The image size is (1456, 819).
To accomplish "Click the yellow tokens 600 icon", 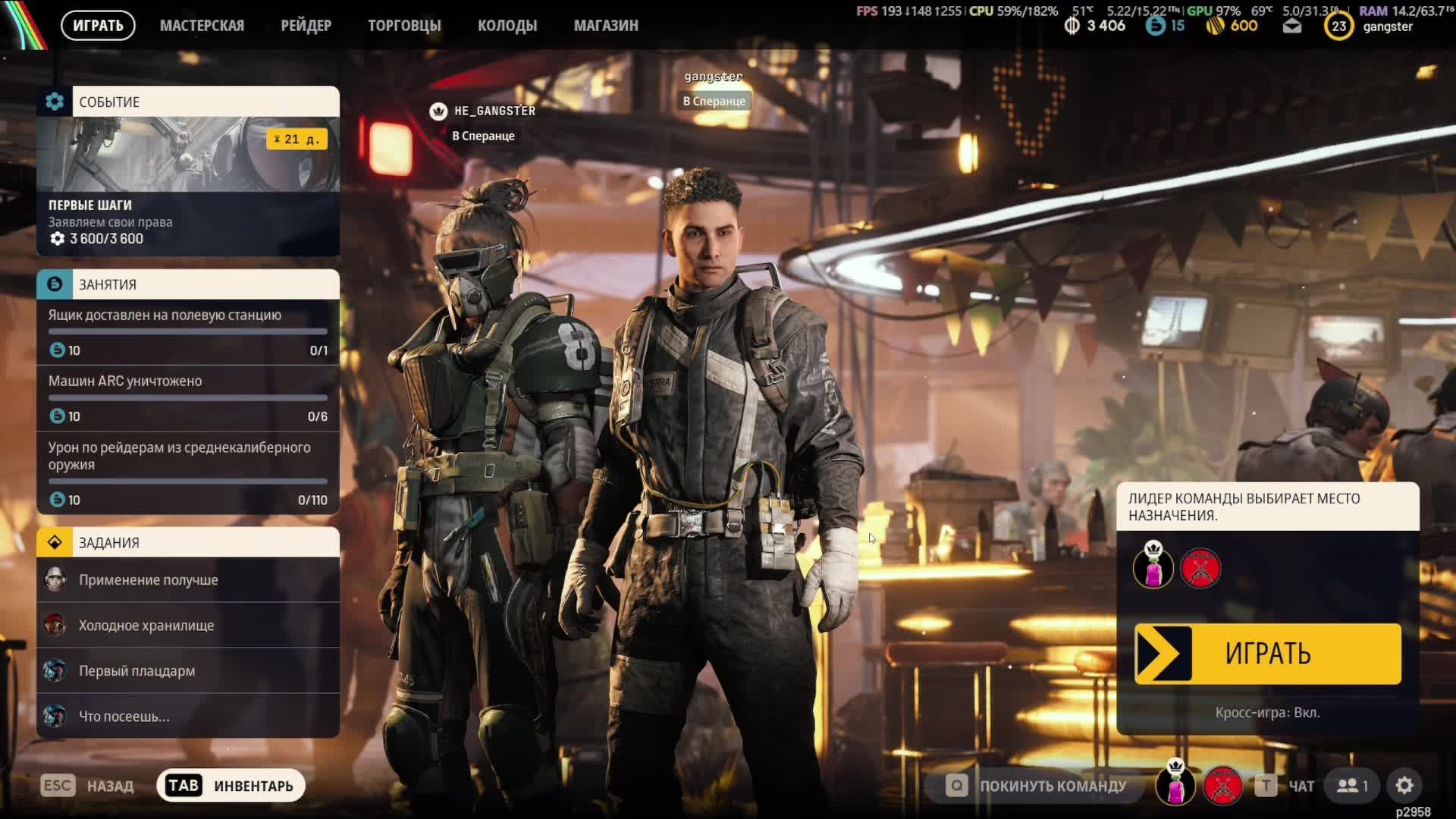I will pyautogui.click(x=1215, y=26).
